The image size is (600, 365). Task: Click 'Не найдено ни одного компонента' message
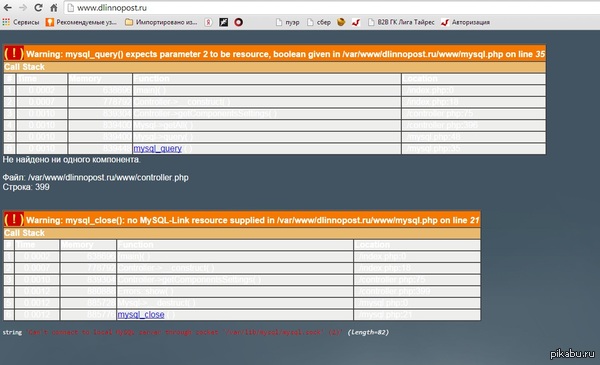tap(71, 160)
